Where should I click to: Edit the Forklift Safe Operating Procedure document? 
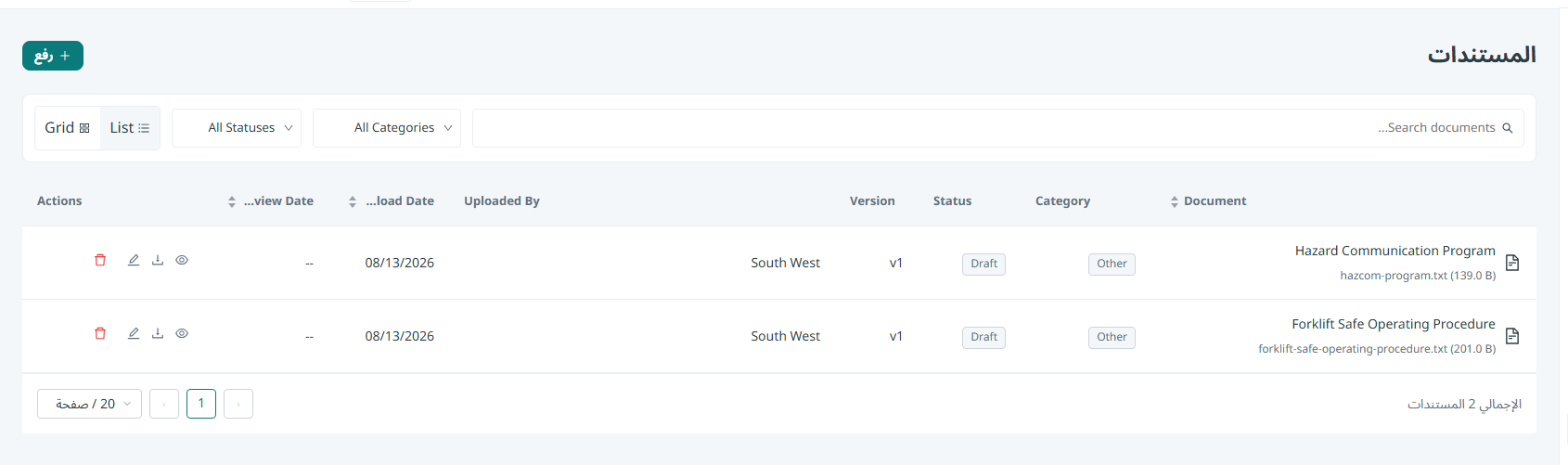[134, 333]
